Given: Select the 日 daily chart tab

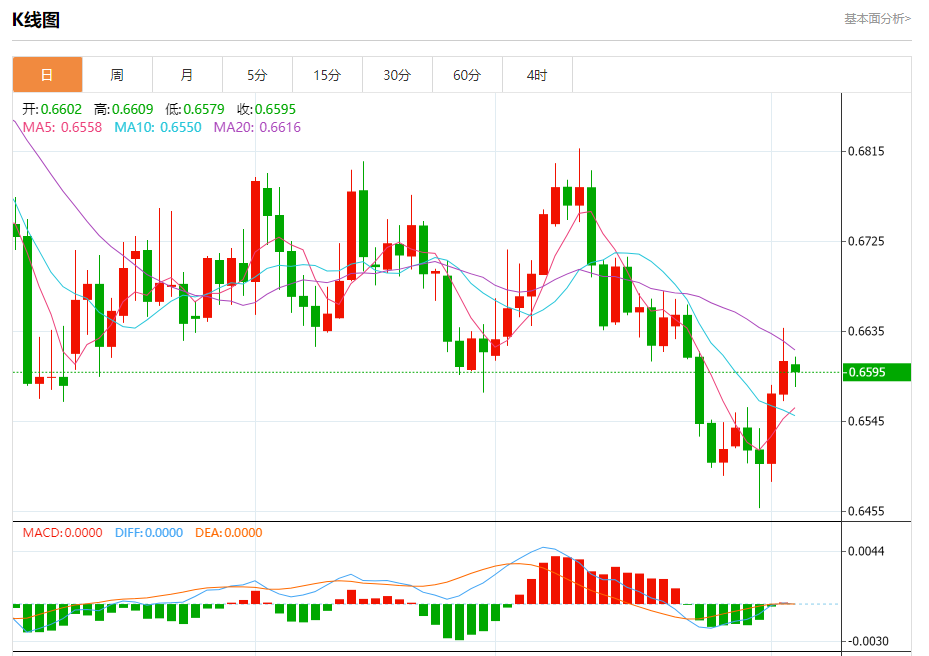Looking at the screenshot, I should click(x=47, y=75).
